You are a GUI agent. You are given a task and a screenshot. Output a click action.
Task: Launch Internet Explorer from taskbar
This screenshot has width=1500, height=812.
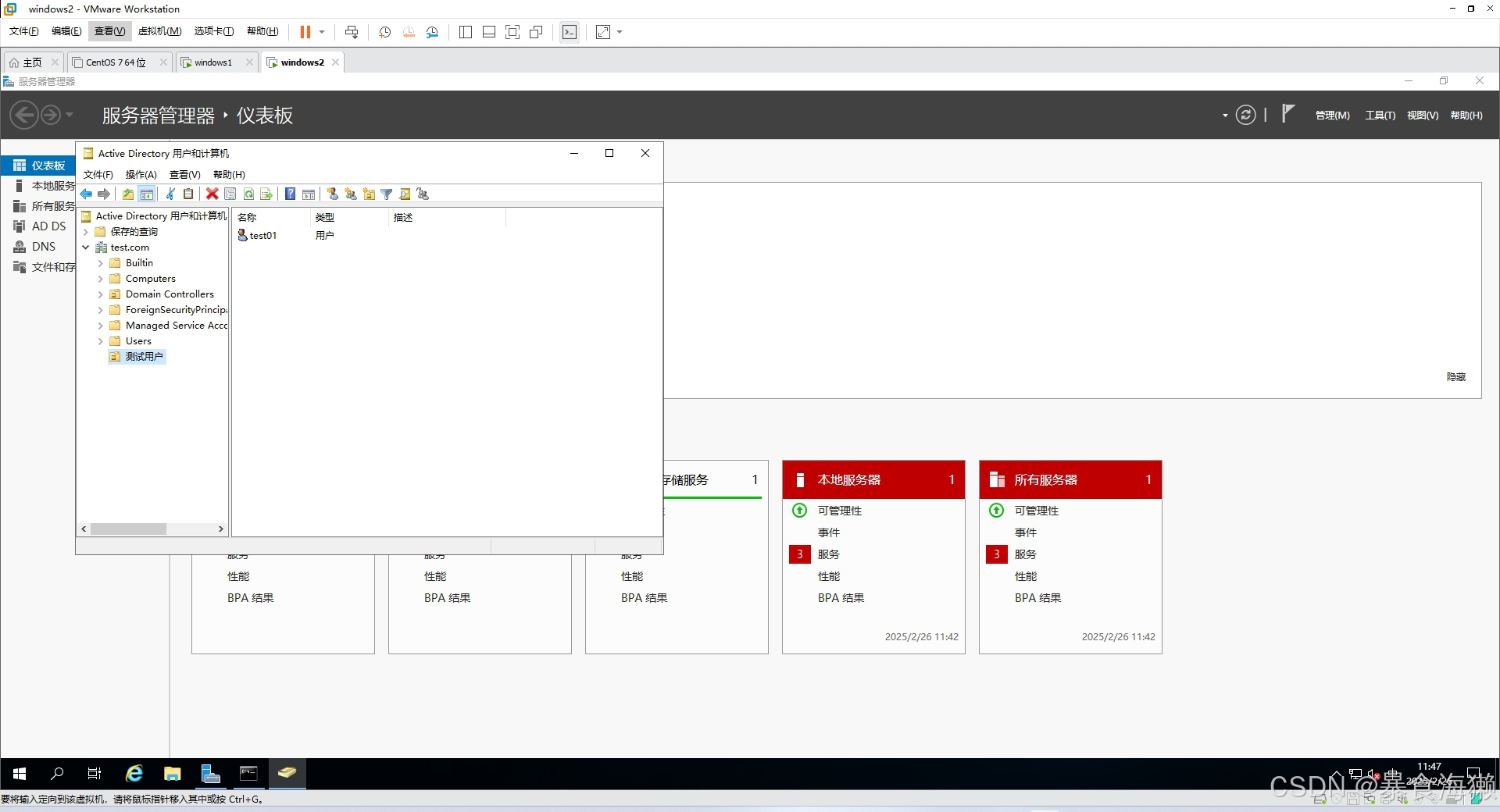tap(134, 773)
